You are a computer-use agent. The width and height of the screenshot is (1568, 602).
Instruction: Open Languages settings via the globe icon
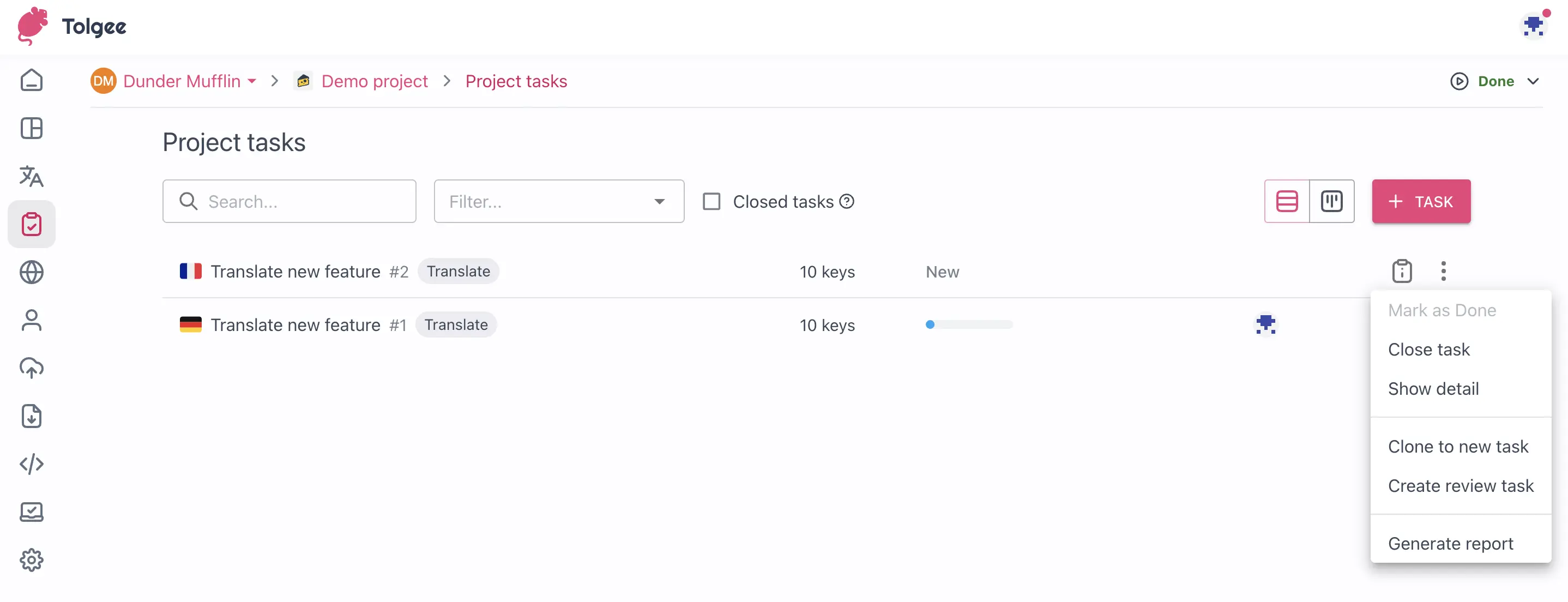(x=31, y=272)
